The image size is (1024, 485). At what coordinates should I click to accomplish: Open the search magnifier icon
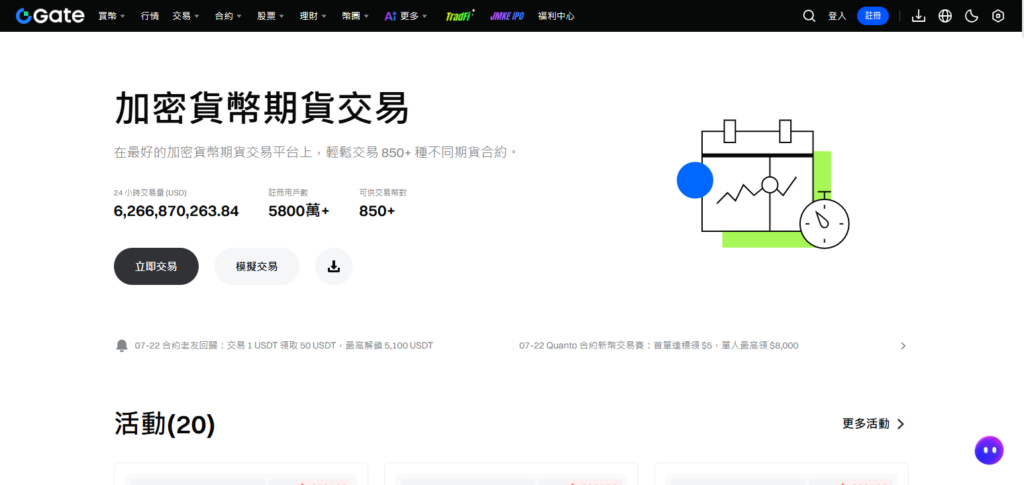point(808,16)
